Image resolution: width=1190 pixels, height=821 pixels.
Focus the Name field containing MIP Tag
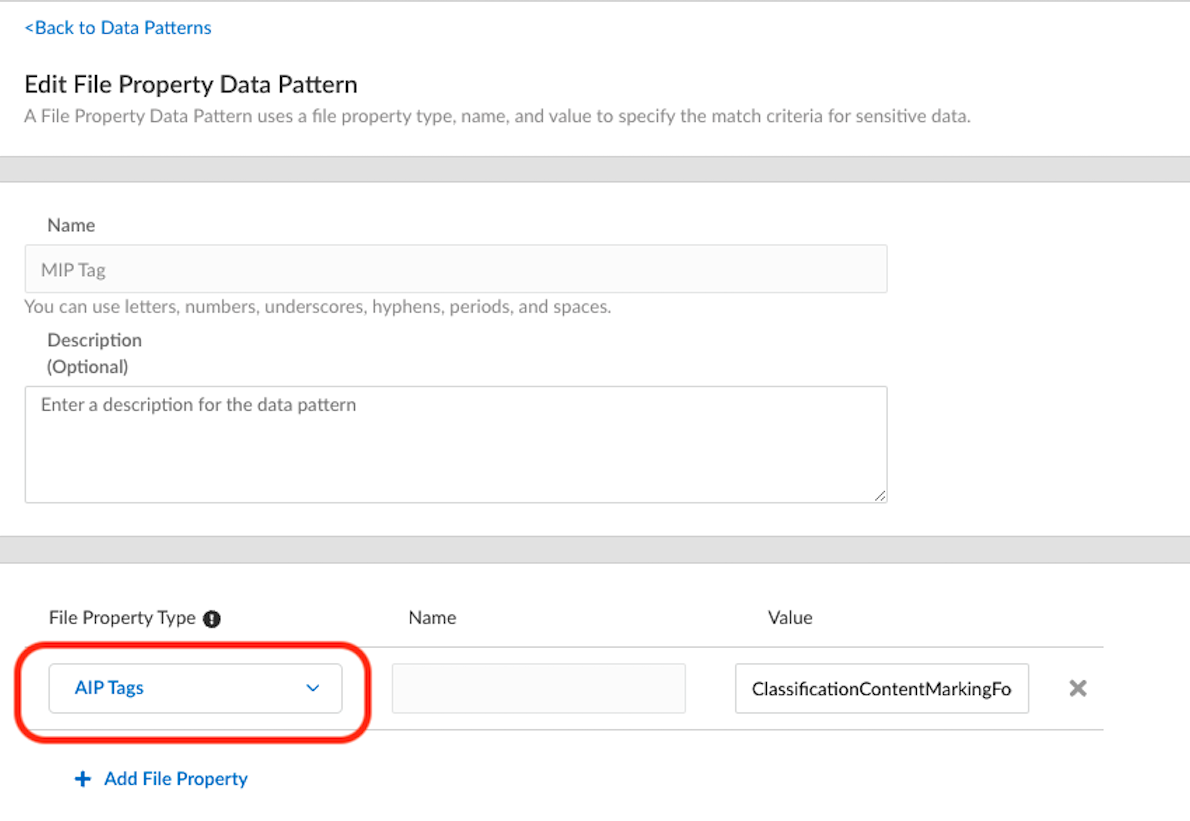click(455, 269)
